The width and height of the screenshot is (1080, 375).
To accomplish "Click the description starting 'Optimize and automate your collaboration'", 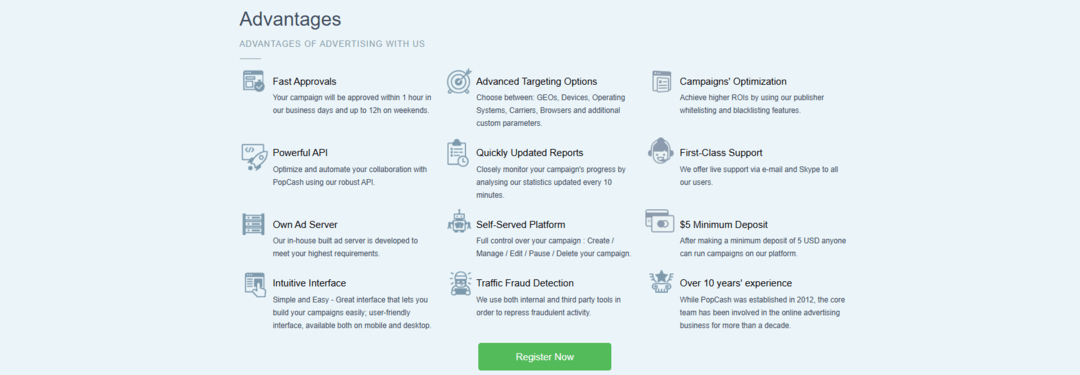I will coord(350,176).
